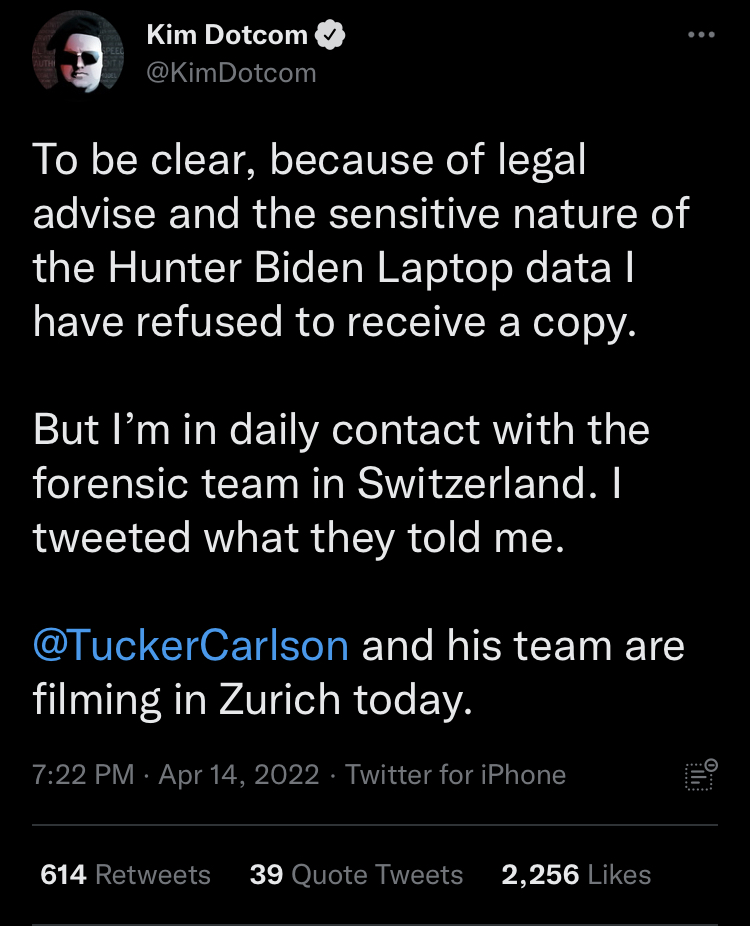Screen dimensions: 750x926
Task: View the 39 Quote Tweets list
Action: click(x=356, y=875)
